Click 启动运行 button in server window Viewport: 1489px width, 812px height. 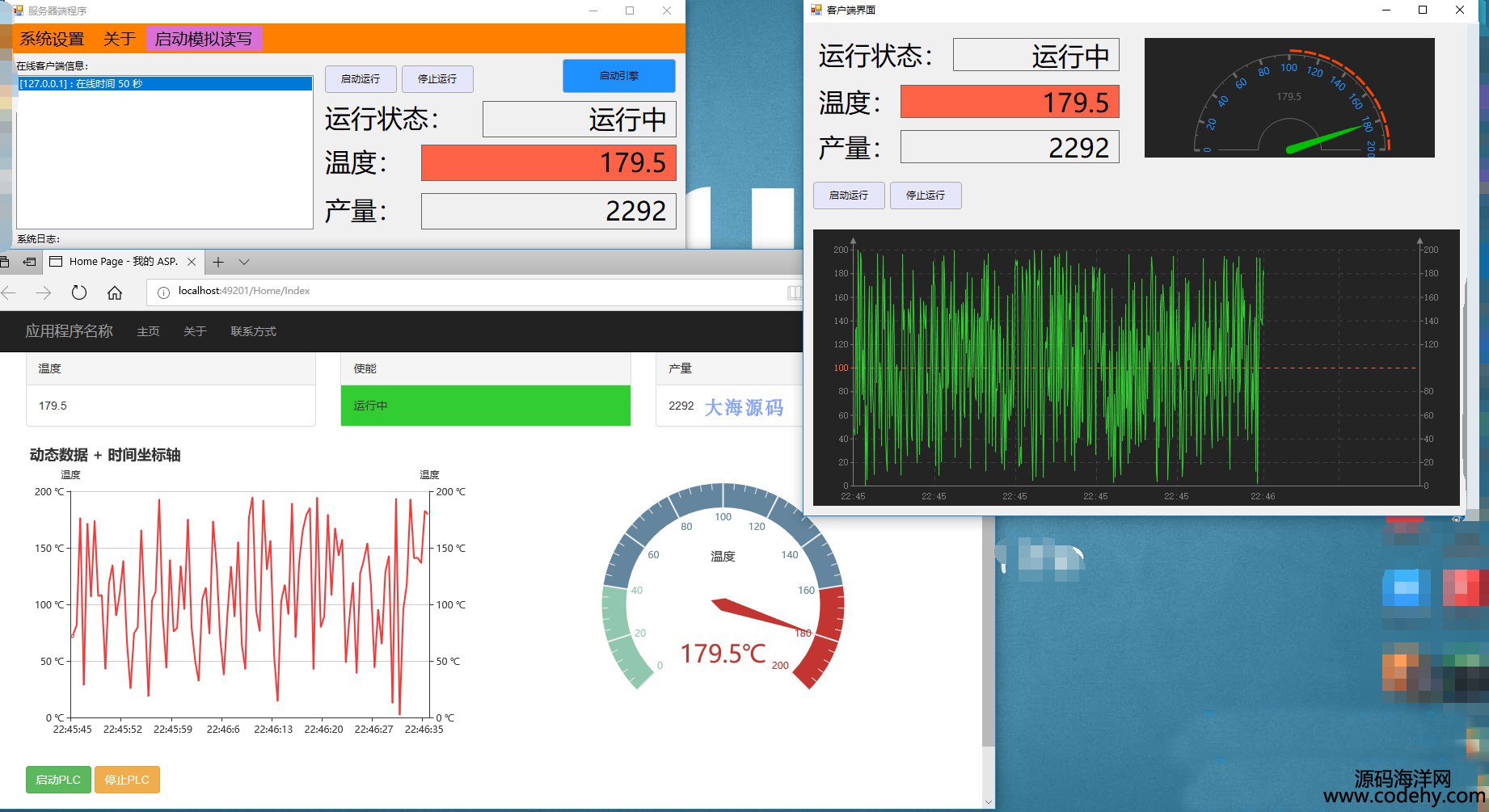[361, 79]
